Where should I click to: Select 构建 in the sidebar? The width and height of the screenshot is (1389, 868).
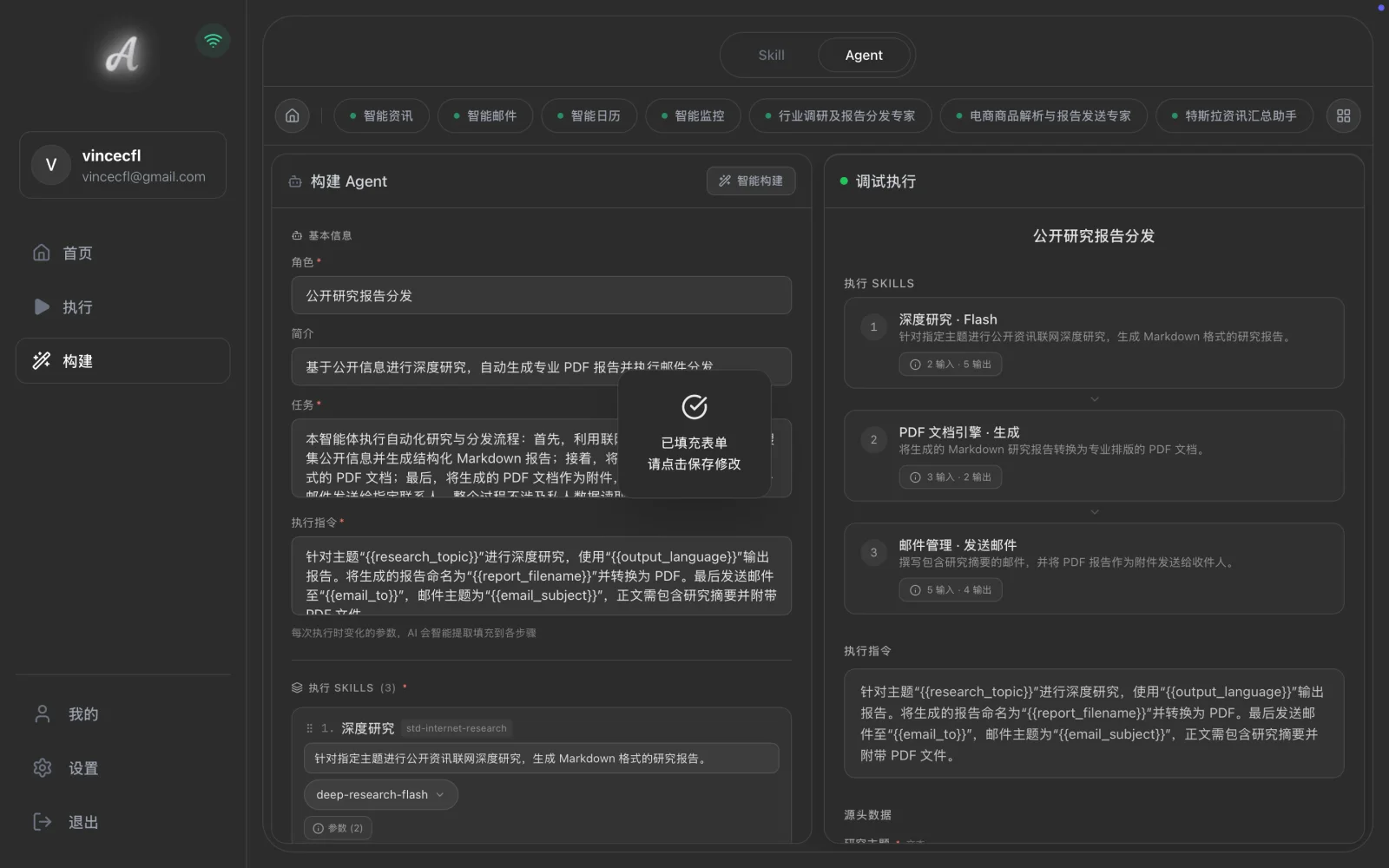(122, 360)
